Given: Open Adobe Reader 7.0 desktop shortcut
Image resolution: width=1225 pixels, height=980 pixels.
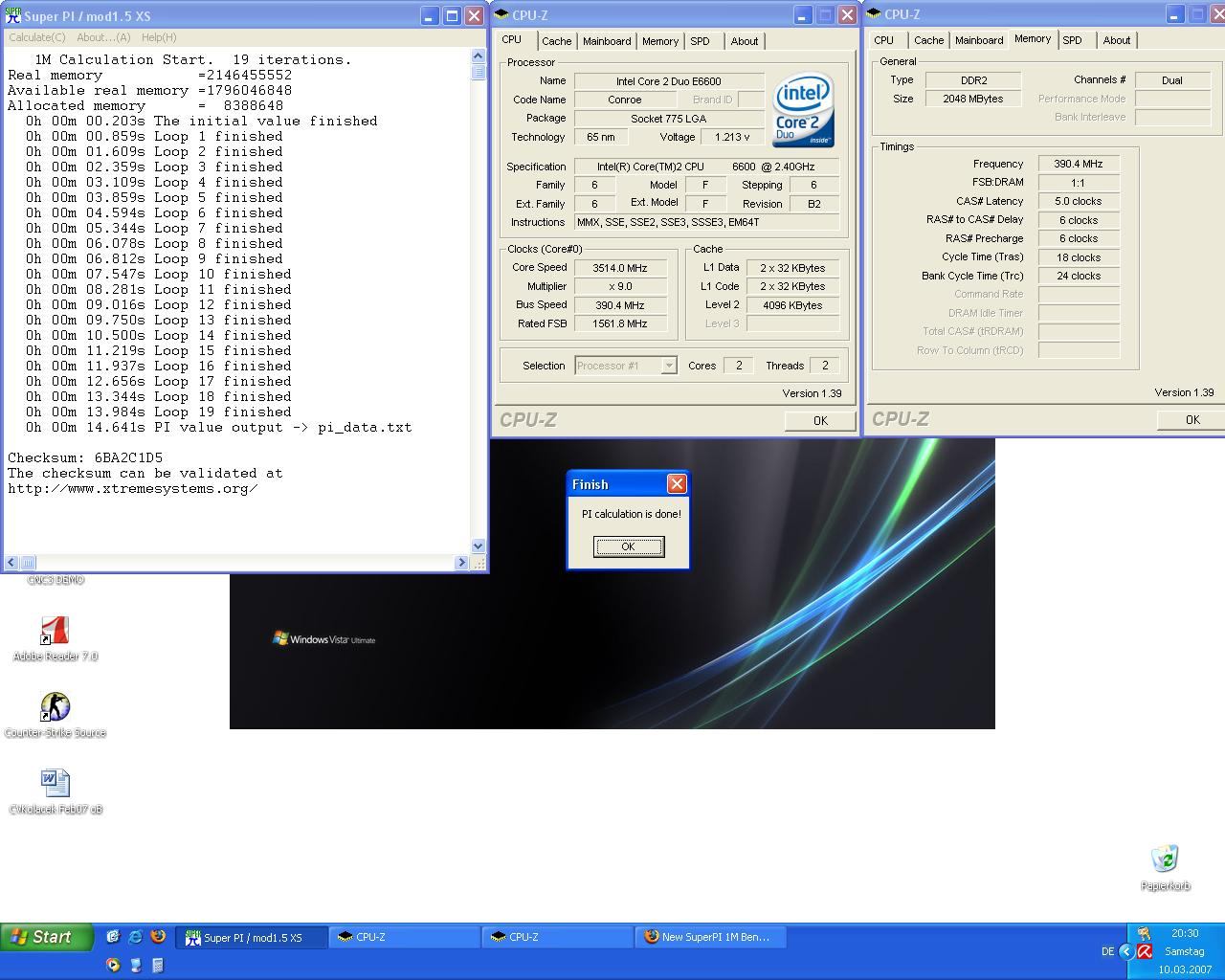Looking at the screenshot, I should tap(55, 638).
